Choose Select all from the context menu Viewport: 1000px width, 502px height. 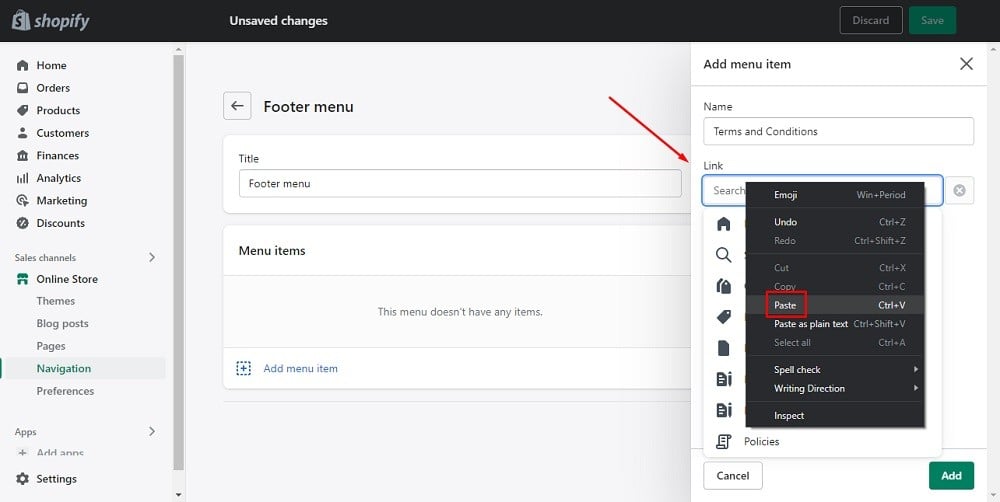835,343
